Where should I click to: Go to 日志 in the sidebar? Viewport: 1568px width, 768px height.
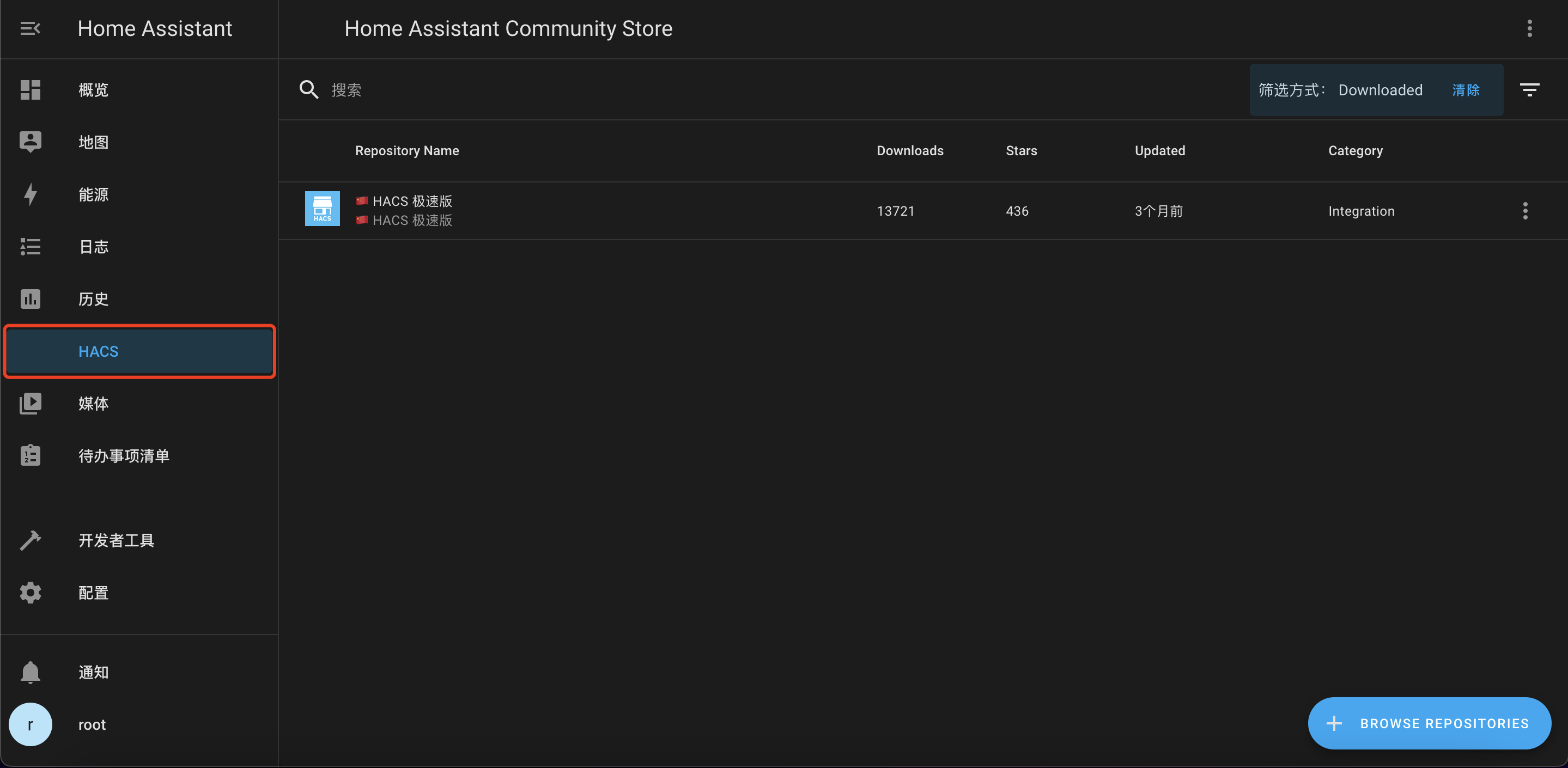[x=93, y=247]
